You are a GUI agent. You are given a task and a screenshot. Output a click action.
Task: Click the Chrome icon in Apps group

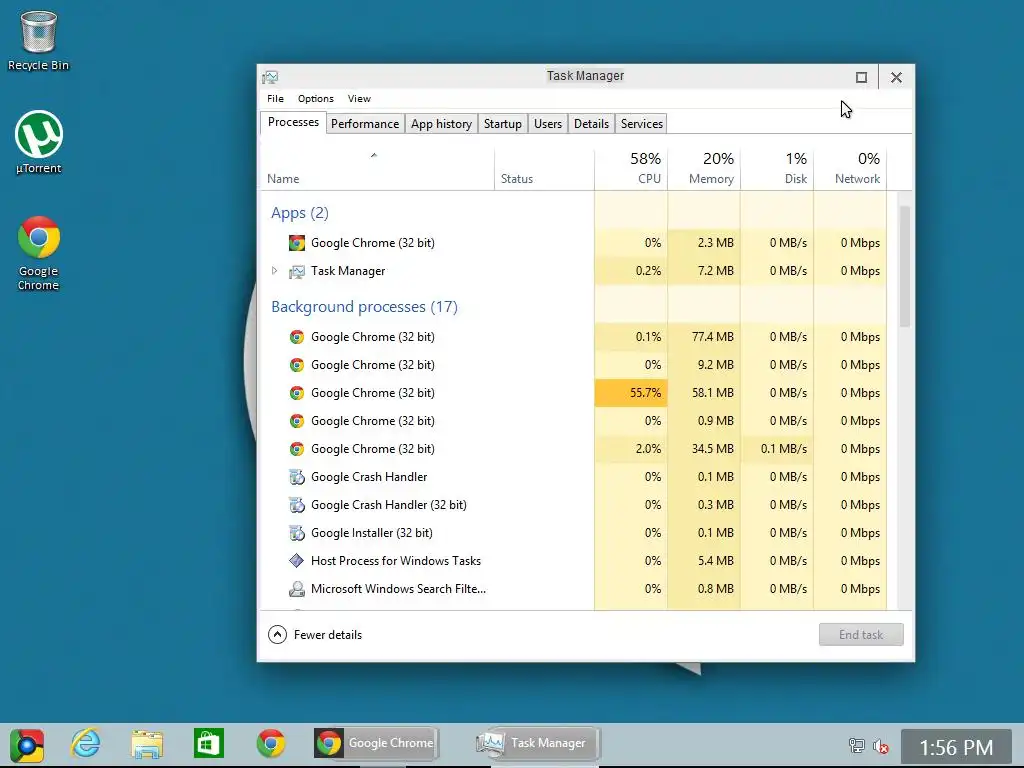point(296,243)
